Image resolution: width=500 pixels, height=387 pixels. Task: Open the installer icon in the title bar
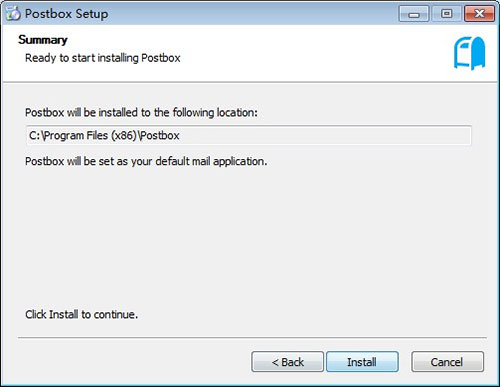(x=13, y=14)
